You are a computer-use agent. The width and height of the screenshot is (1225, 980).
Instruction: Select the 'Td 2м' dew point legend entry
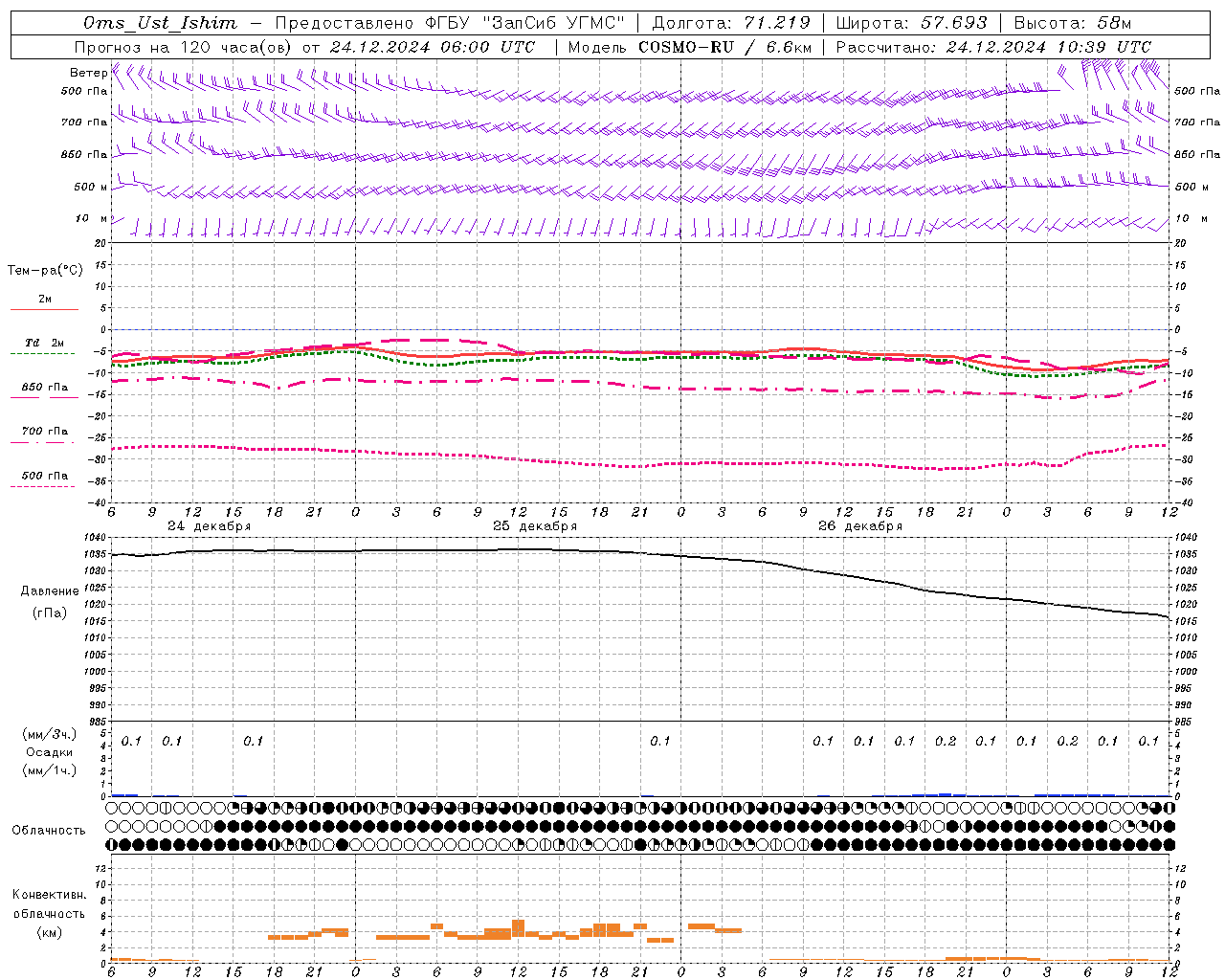pos(45,343)
